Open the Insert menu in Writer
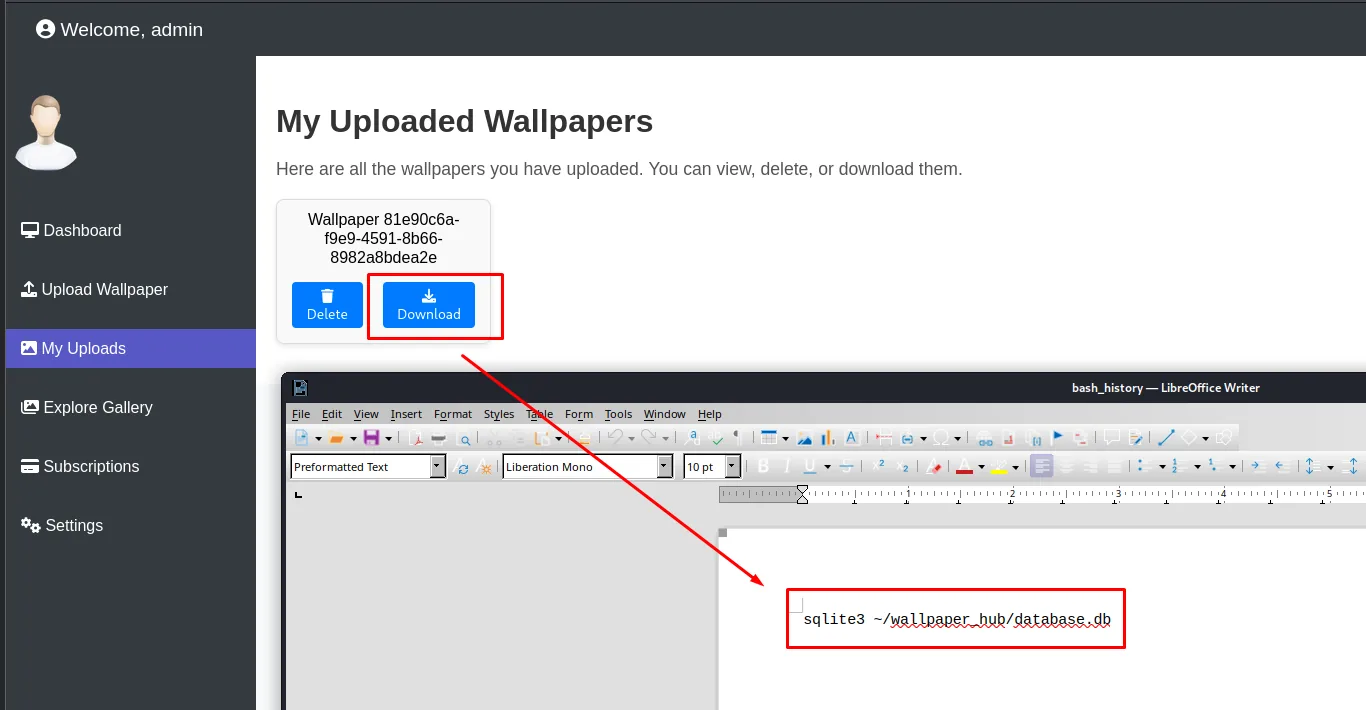This screenshot has height=710, width=1366. pyautogui.click(x=406, y=414)
